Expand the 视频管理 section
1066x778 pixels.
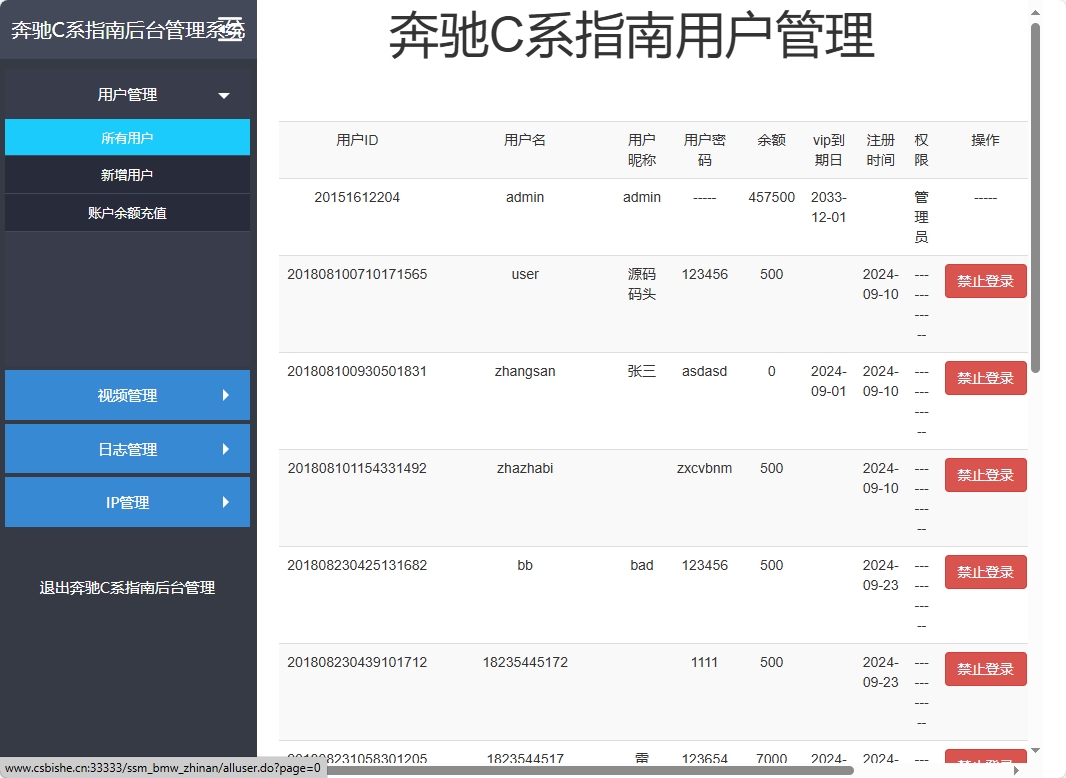(x=127, y=395)
